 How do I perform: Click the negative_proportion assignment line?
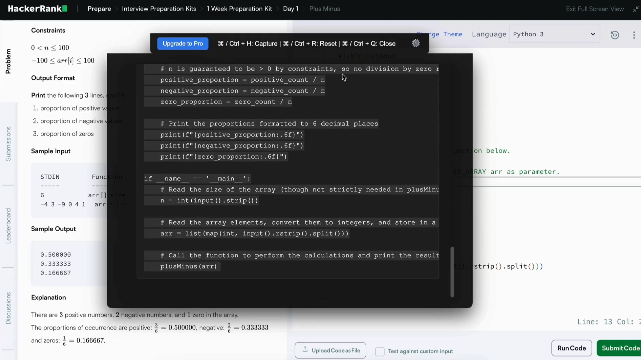242,91
